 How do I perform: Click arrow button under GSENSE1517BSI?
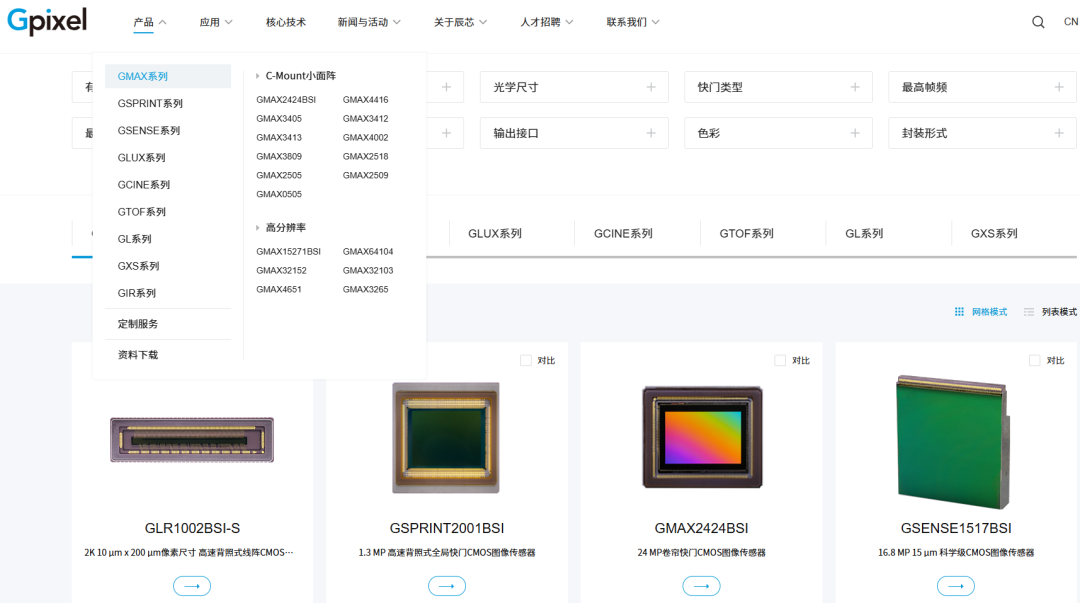point(956,586)
